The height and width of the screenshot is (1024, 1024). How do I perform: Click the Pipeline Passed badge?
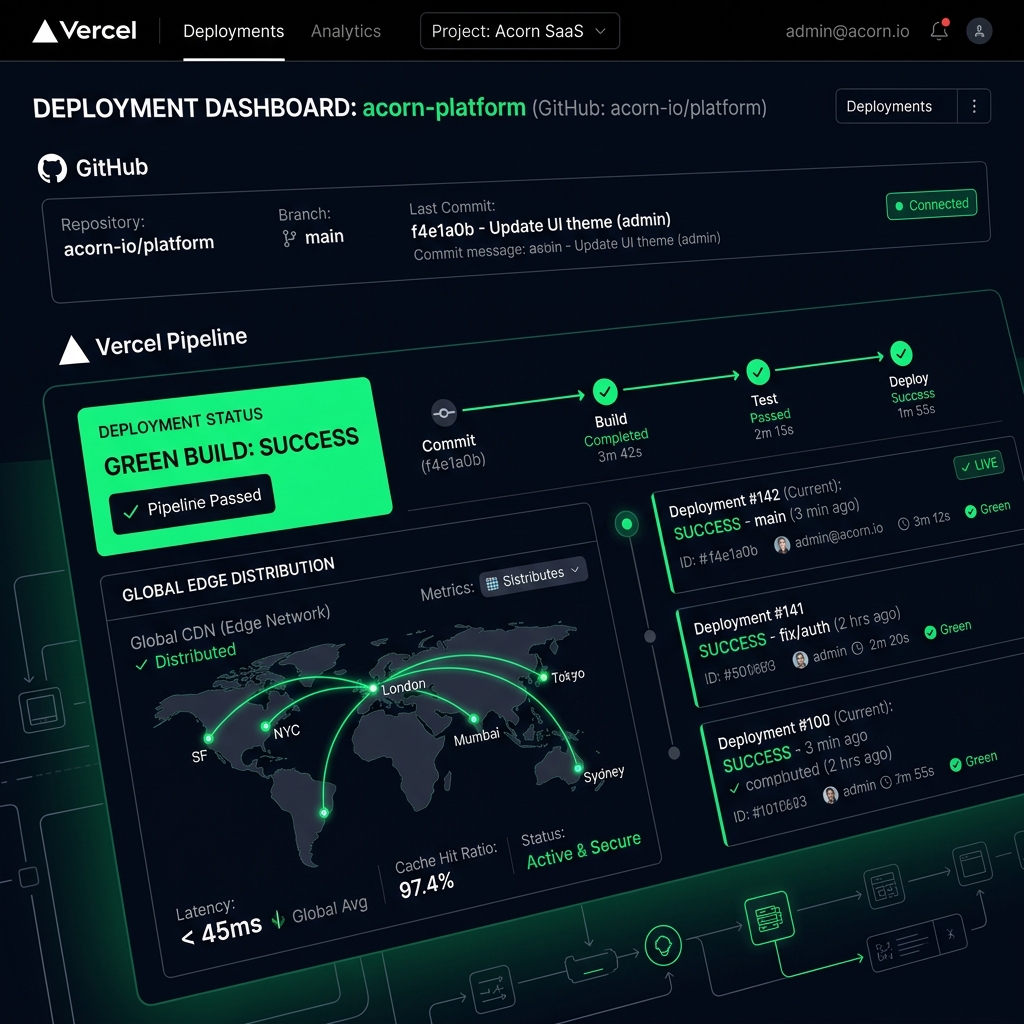(193, 504)
